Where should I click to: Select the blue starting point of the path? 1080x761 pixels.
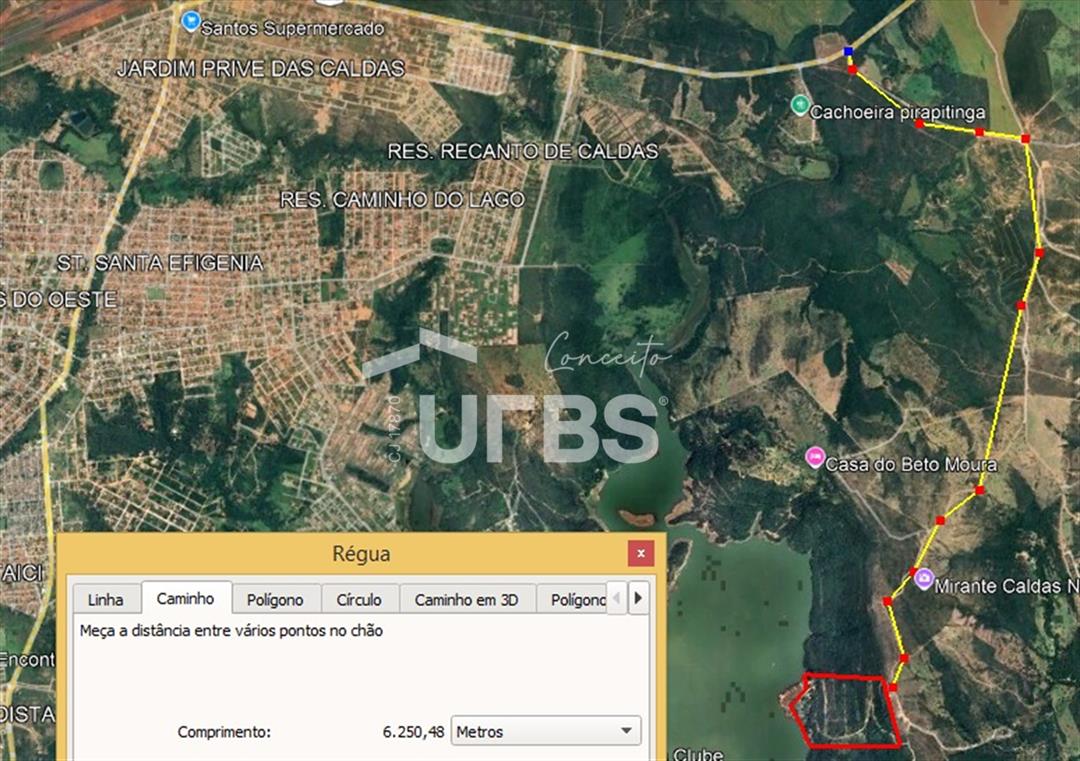click(848, 51)
